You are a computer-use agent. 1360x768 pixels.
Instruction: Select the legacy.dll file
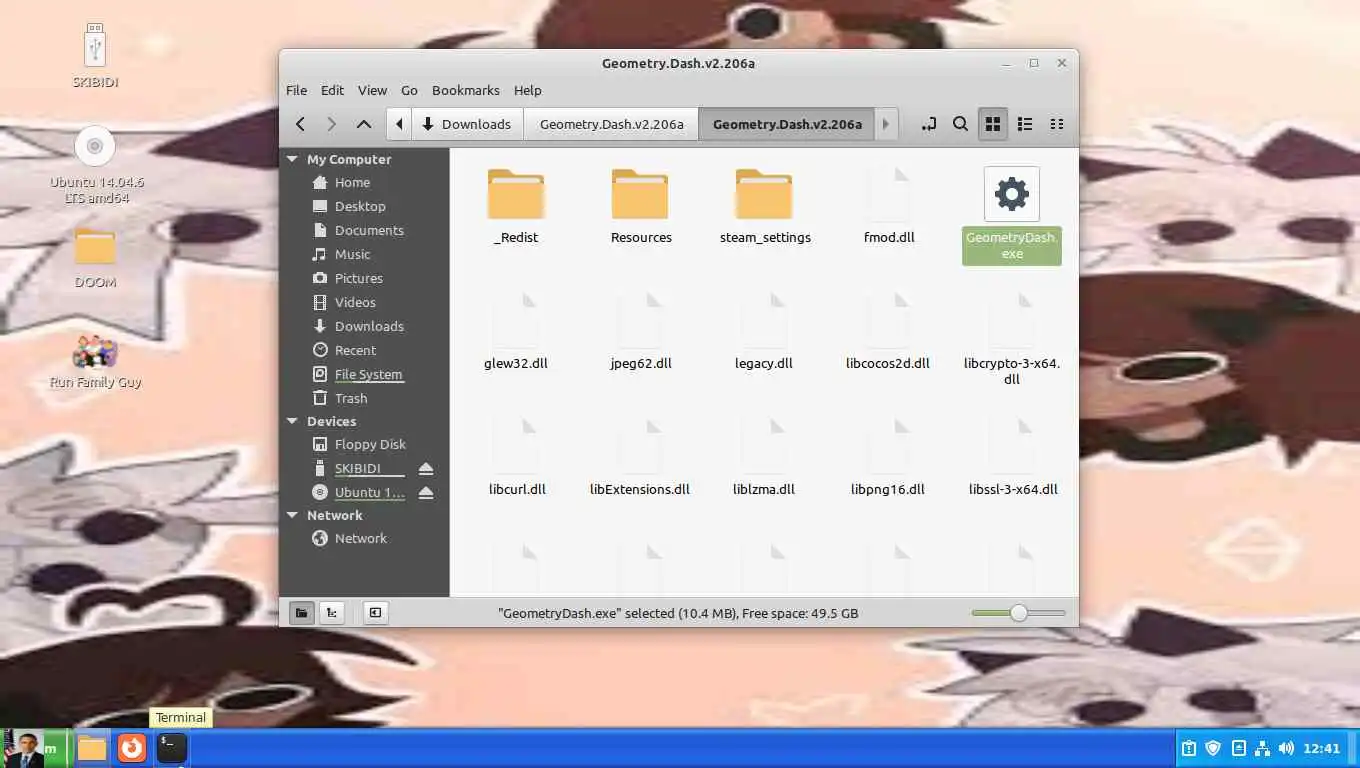[764, 333]
